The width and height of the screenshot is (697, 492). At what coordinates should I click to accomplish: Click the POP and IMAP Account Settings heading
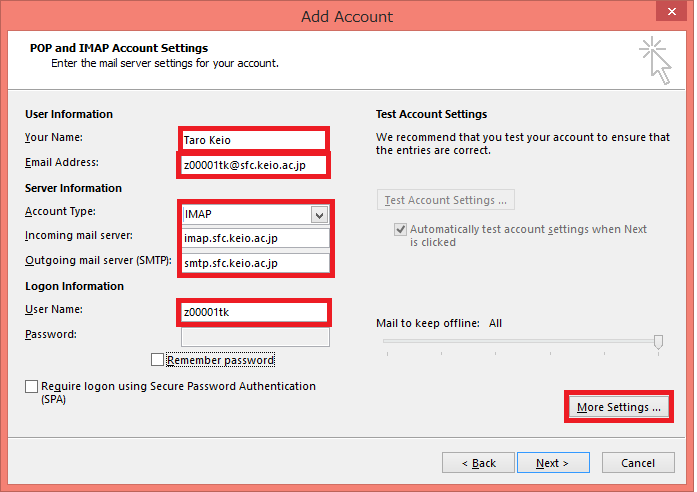pyautogui.click(x=121, y=48)
